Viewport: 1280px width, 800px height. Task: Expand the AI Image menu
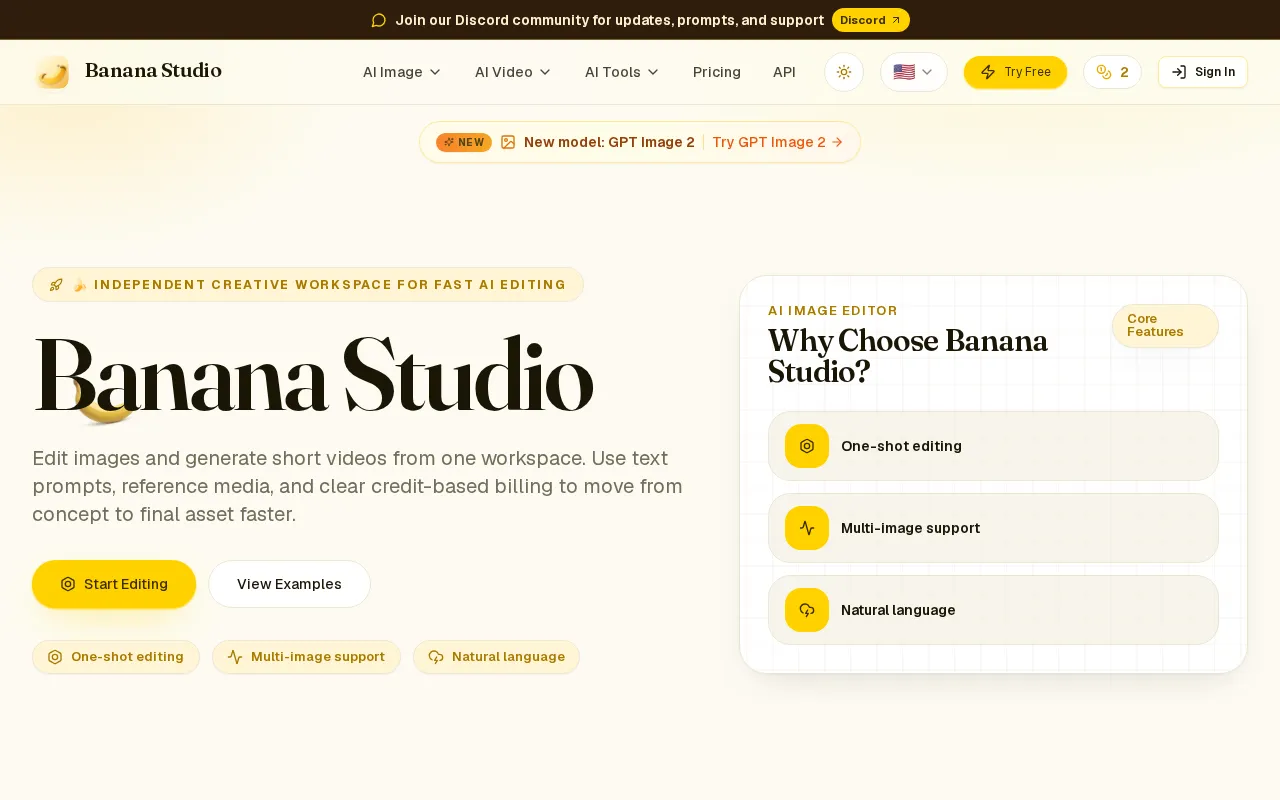click(x=402, y=72)
